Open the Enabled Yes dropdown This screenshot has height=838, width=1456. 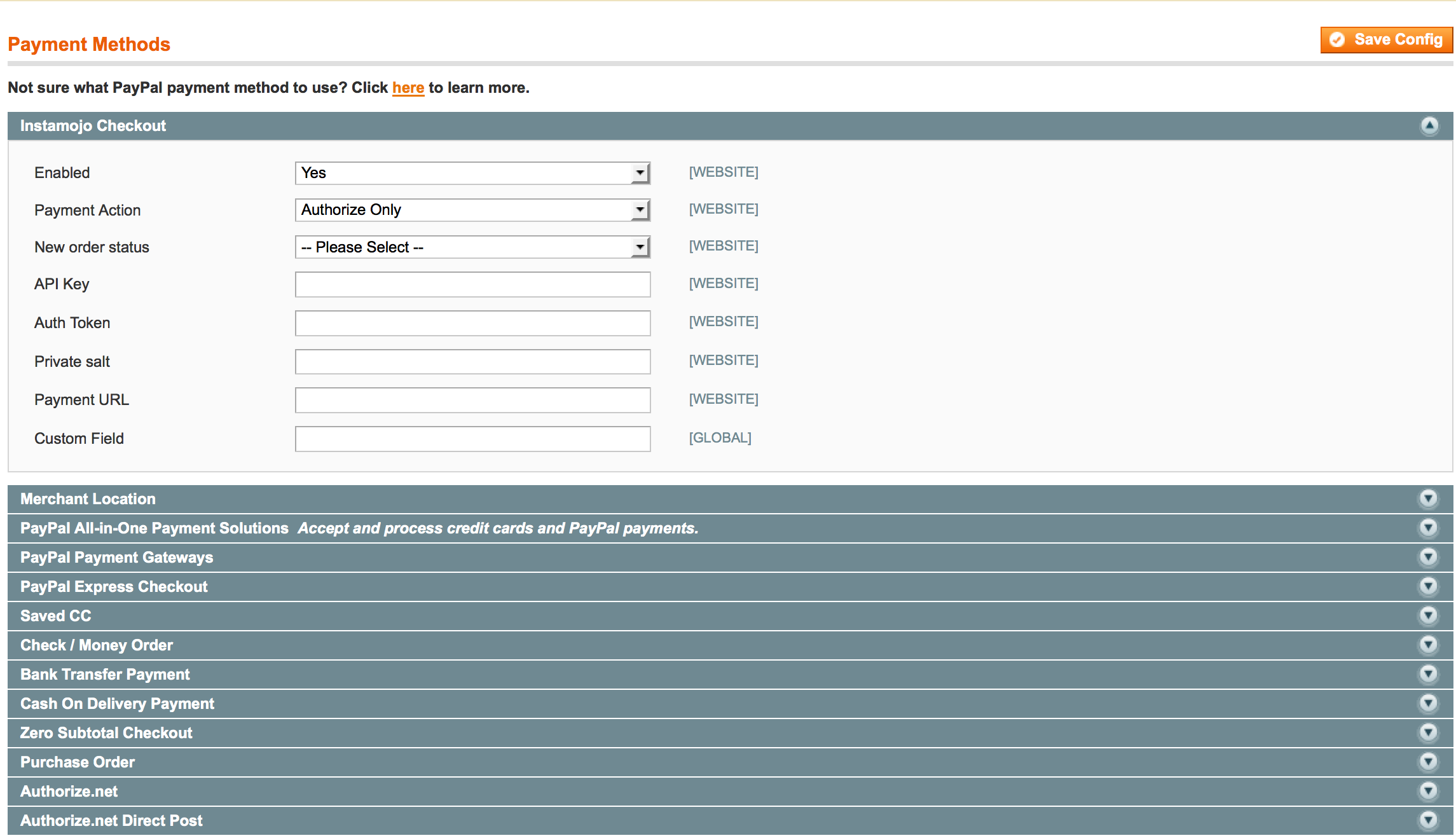[472, 173]
